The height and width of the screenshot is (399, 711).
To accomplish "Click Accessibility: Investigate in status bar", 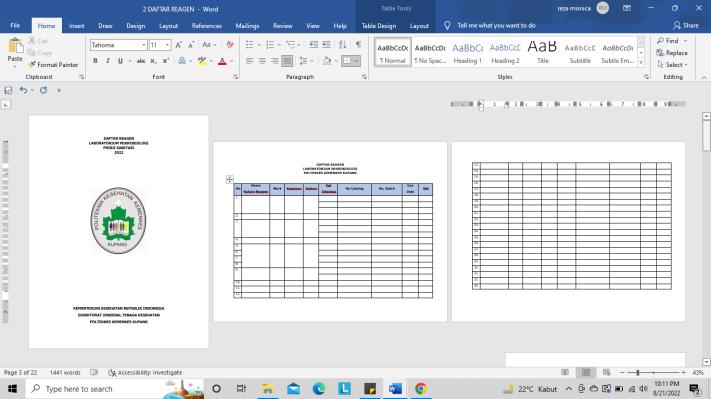I will click(145, 373).
